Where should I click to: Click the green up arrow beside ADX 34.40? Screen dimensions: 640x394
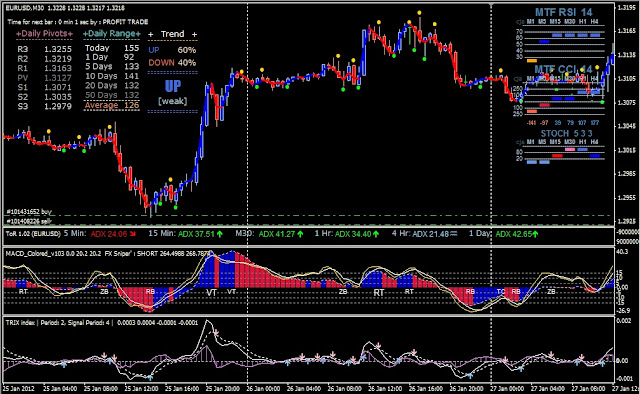[376, 234]
